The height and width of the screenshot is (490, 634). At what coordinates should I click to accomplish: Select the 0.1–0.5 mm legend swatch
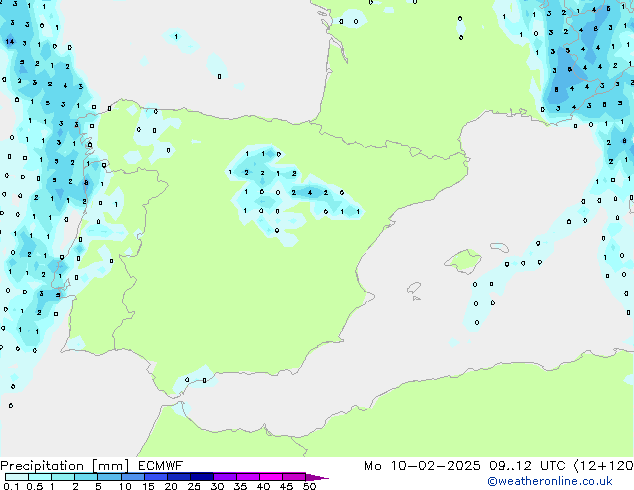coord(17,477)
